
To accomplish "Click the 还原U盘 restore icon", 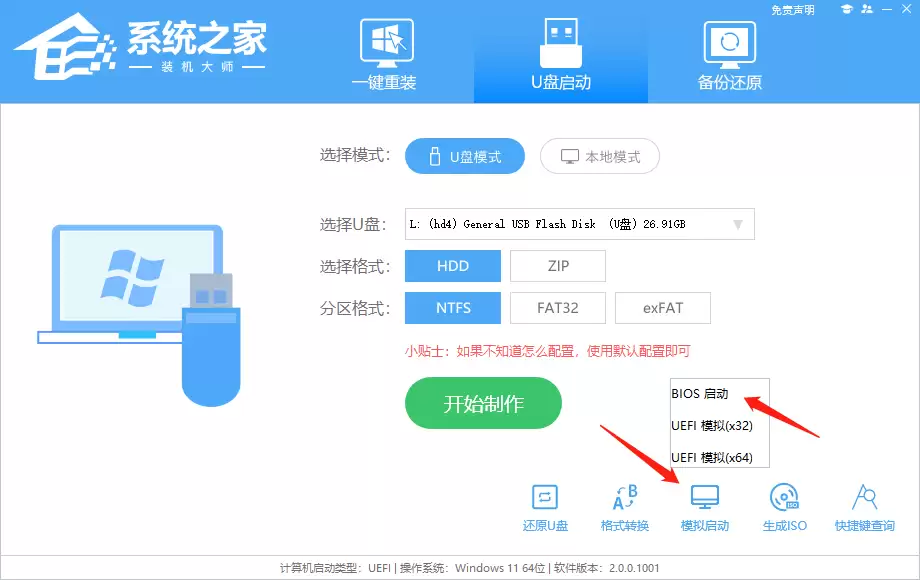I will point(545,508).
